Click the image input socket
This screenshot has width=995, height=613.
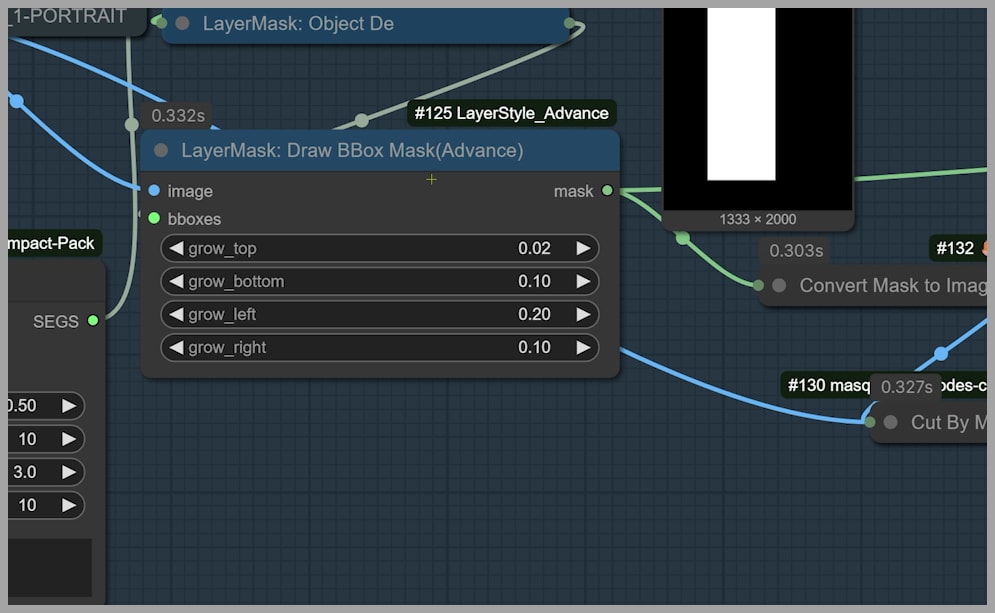coord(154,191)
